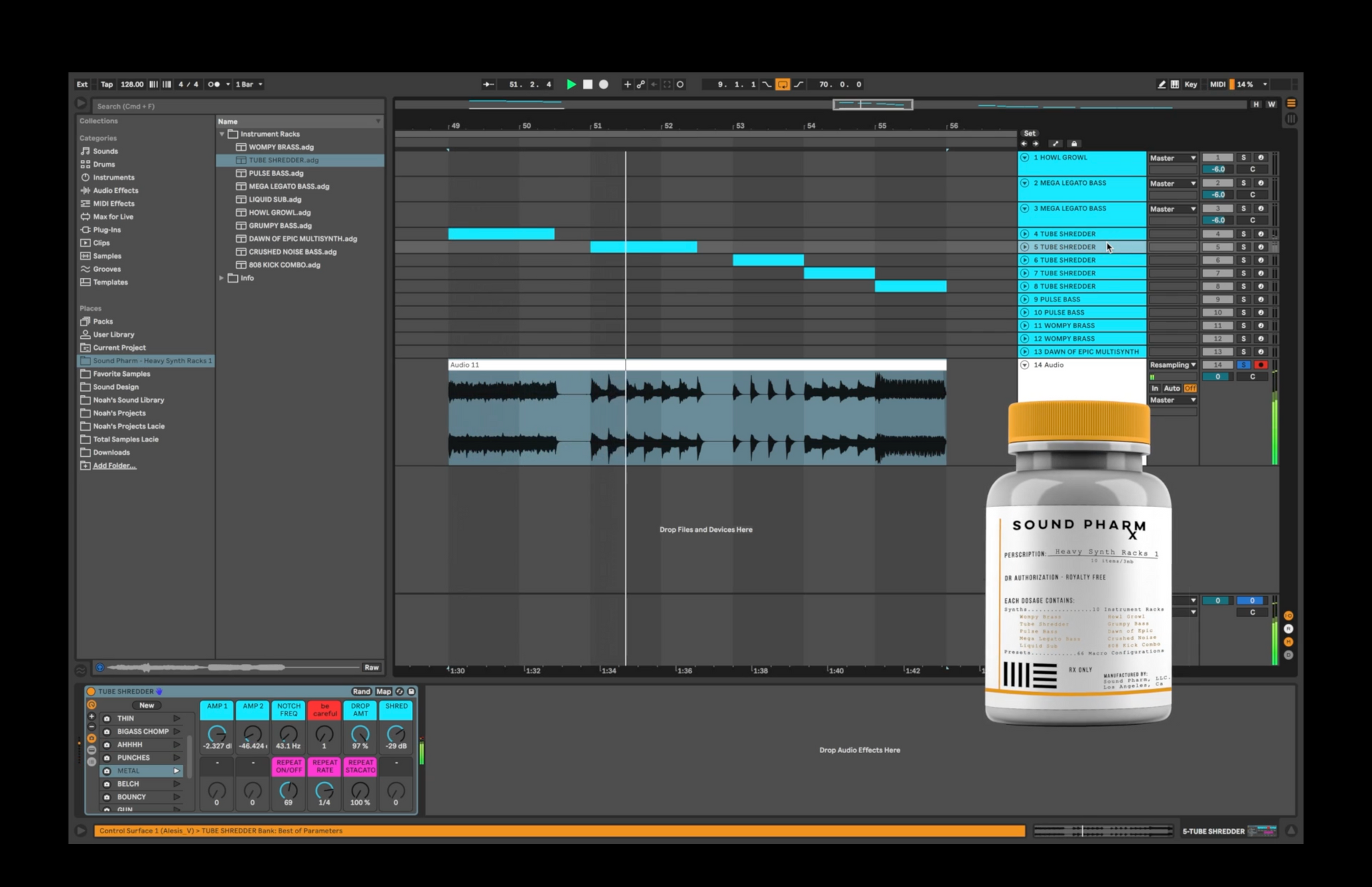Fold the 1 HOWL GROWL track
This screenshot has width=1372, height=887.
[x=1024, y=157]
